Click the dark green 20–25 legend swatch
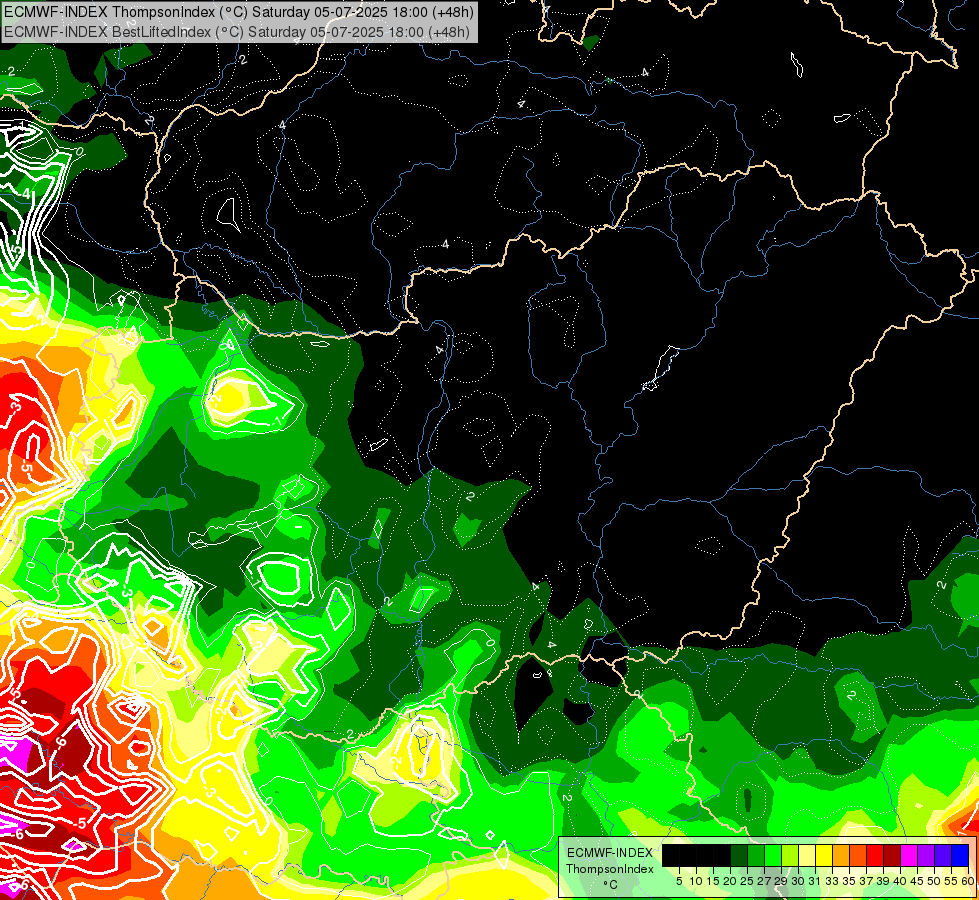This screenshot has height=900, width=979. pyautogui.click(x=739, y=855)
